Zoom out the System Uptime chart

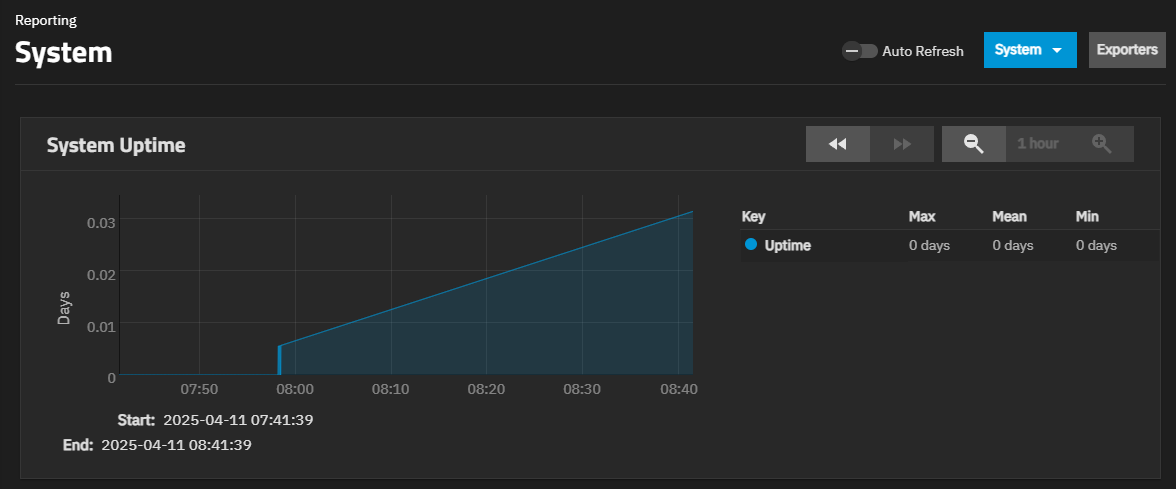[973, 144]
